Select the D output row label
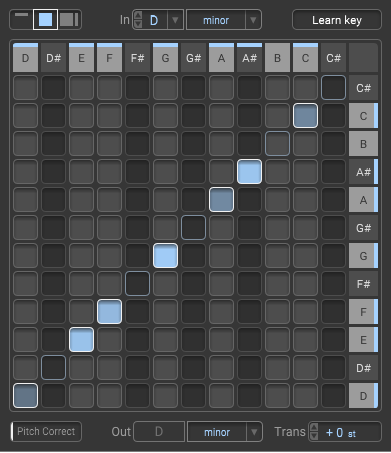The width and height of the screenshot is (391, 453). [x=363, y=396]
